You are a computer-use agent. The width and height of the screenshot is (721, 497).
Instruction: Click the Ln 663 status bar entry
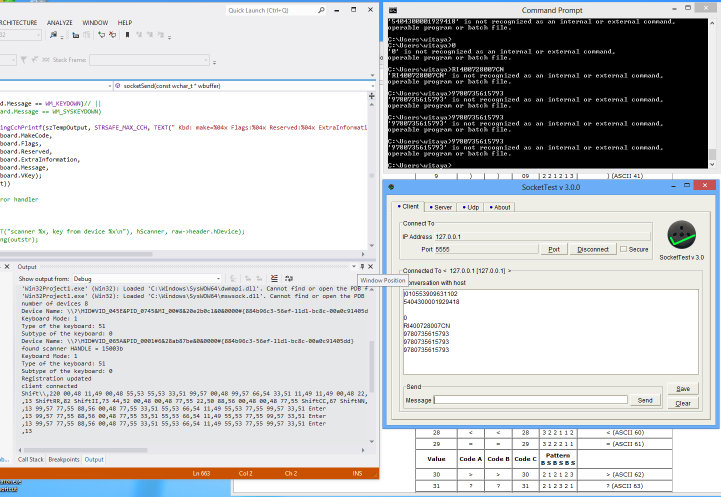201,473
